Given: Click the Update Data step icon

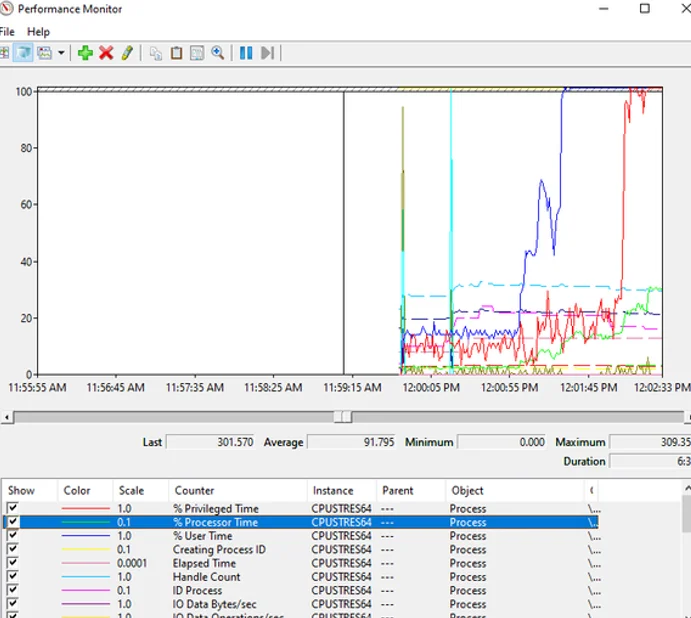Looking at the screenshot, I should click(267, 53).
